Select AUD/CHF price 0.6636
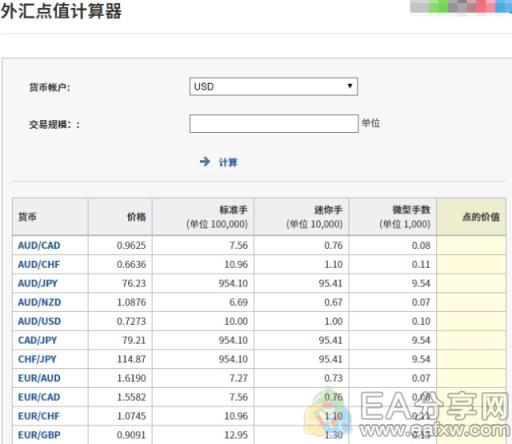 131,264
